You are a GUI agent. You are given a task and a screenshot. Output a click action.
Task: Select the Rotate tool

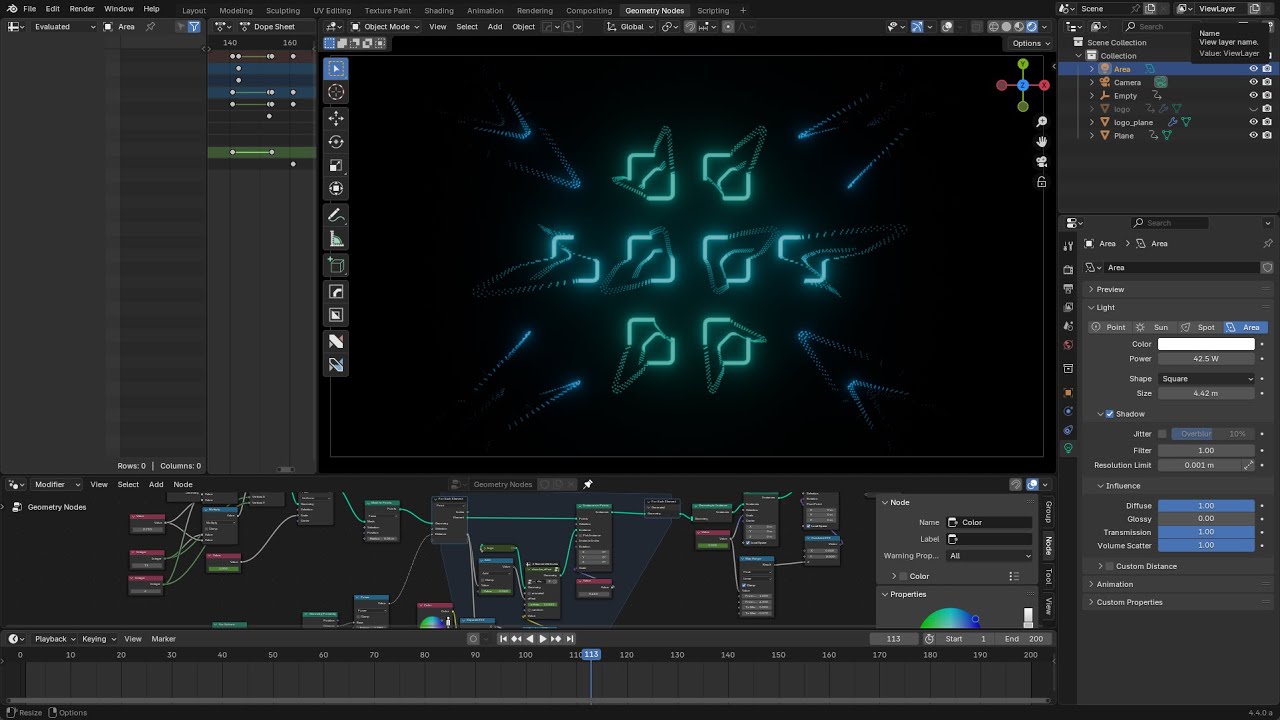point(336,142)
